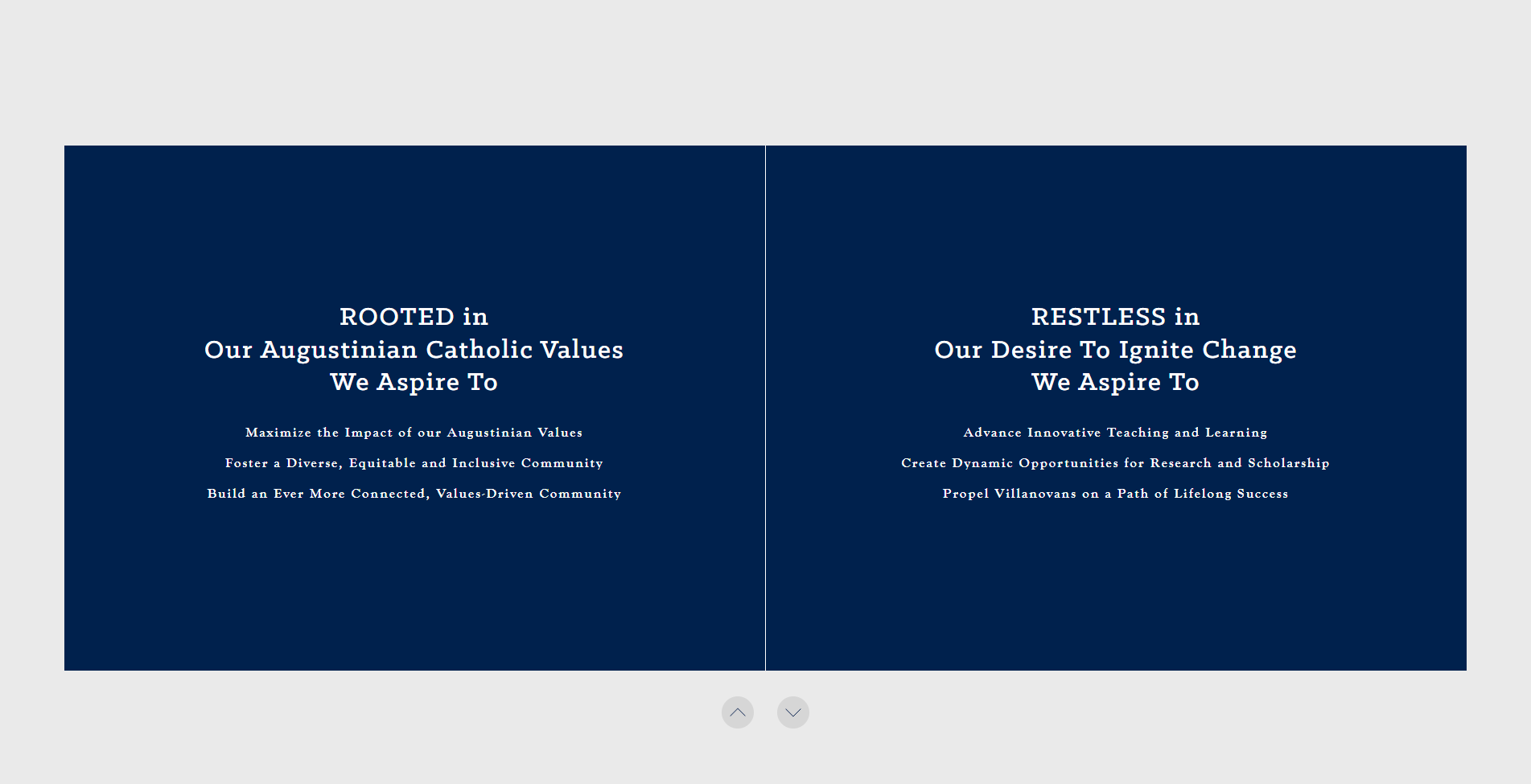Open 'Foster a Diverse, Equitable and Inclusive Community'
This screenshot has width=1531, height=784.
(414, 463)
